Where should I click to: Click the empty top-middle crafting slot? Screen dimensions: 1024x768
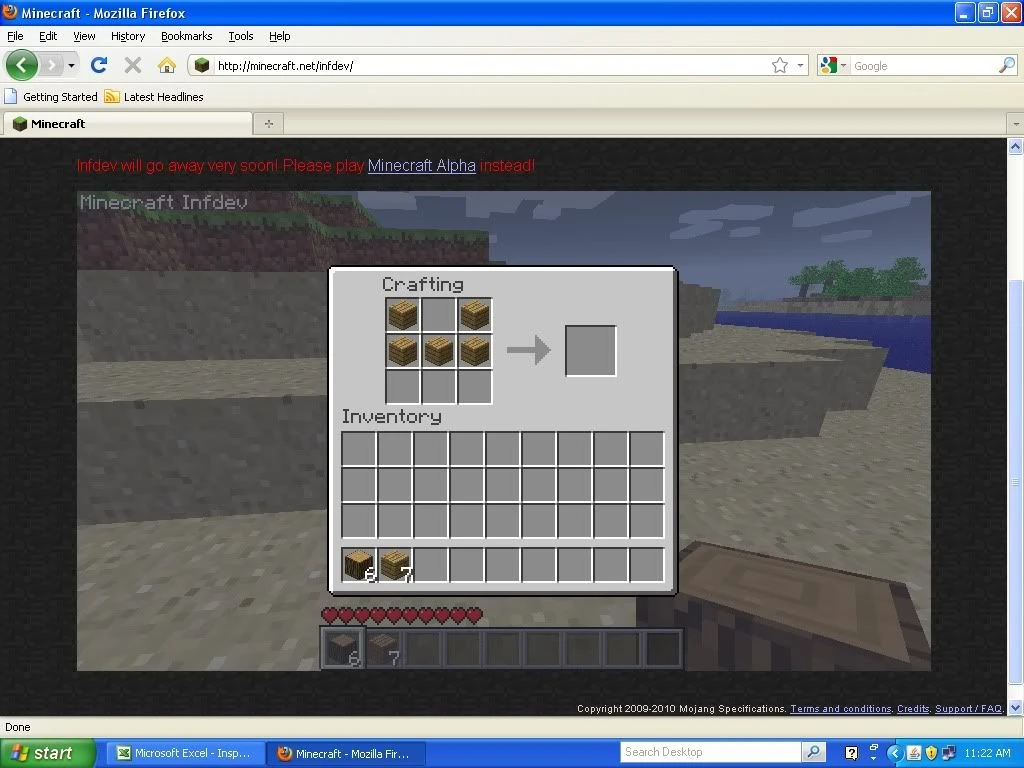click(438, 315)
